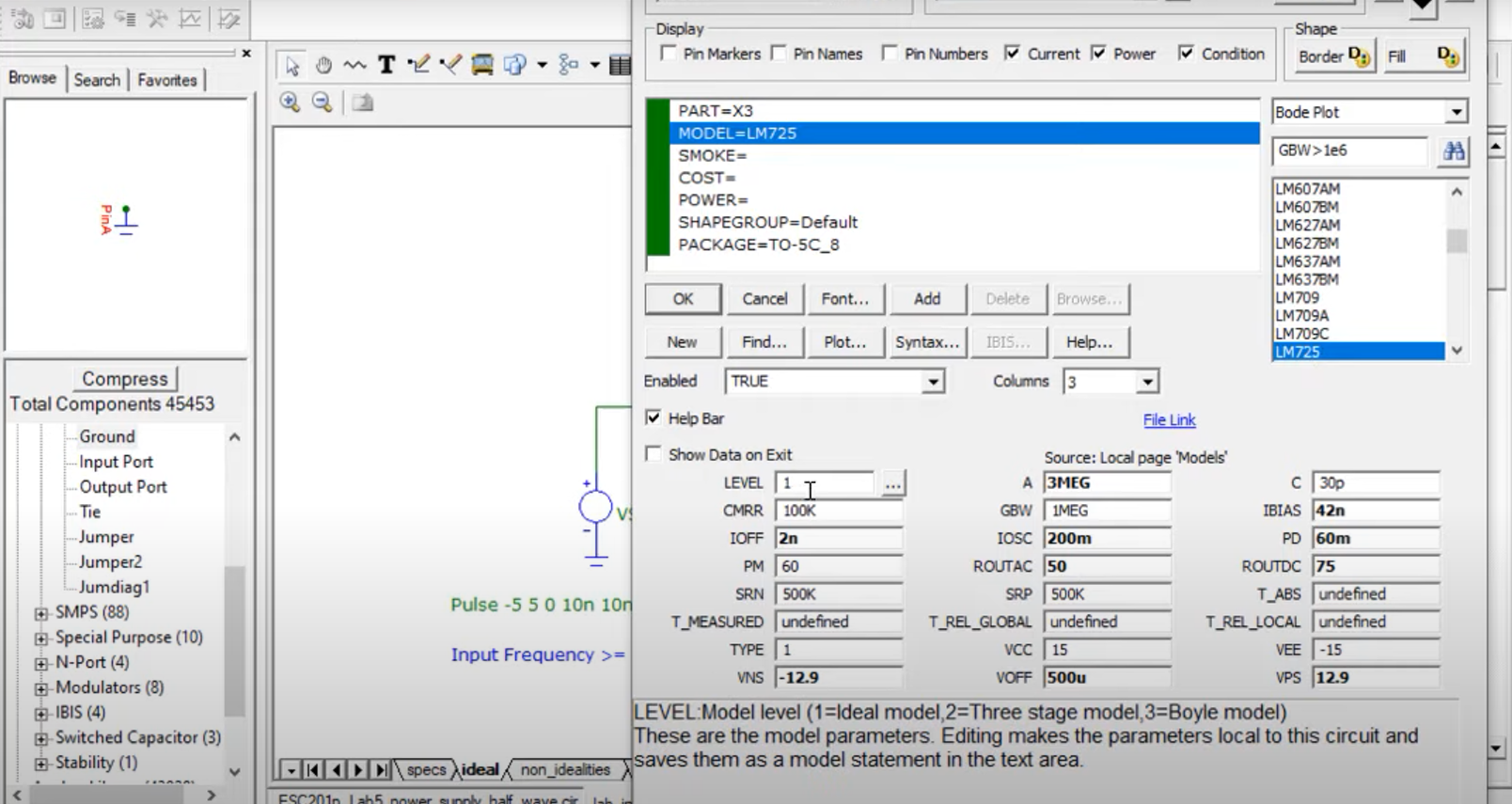Image resolution: width=1512 pixels, height=804 pixels.
Task: Open the Bode Plot dropdown
Action: (1456, 112)
